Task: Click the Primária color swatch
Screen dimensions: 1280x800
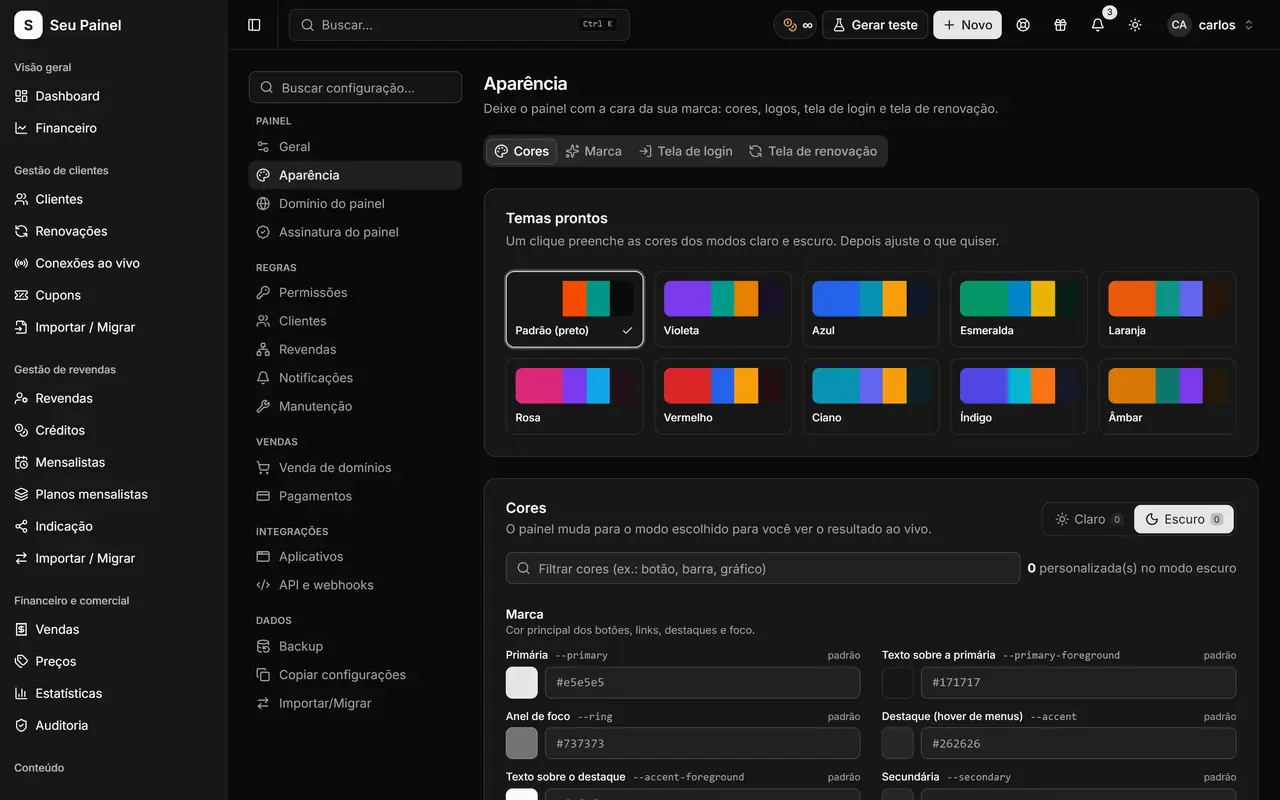Action: (522, 683)
